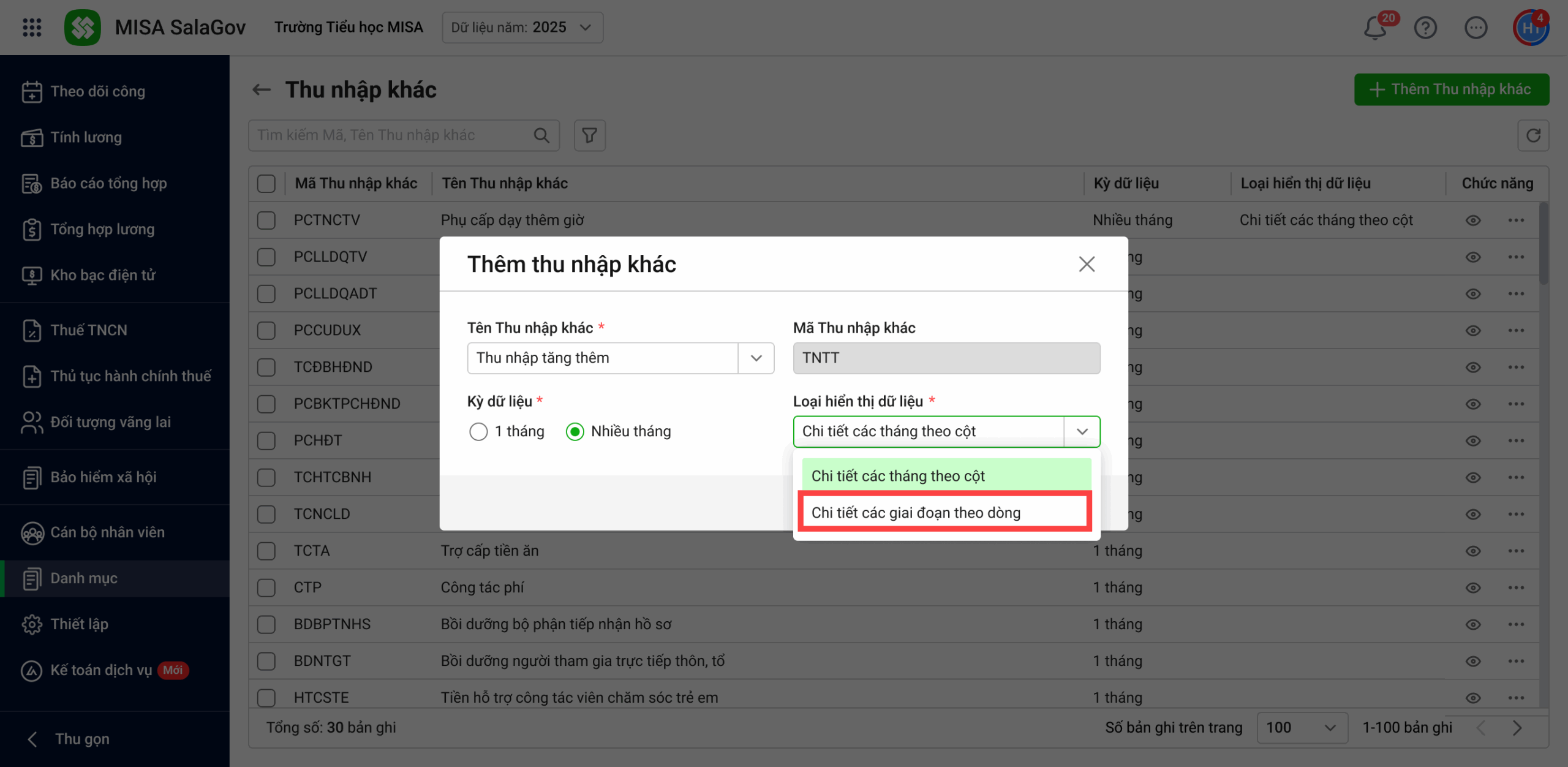Select the 'Nhiều tháng' radio option
The width and height of the screenshot is (1568, 767).
(575, 432)
